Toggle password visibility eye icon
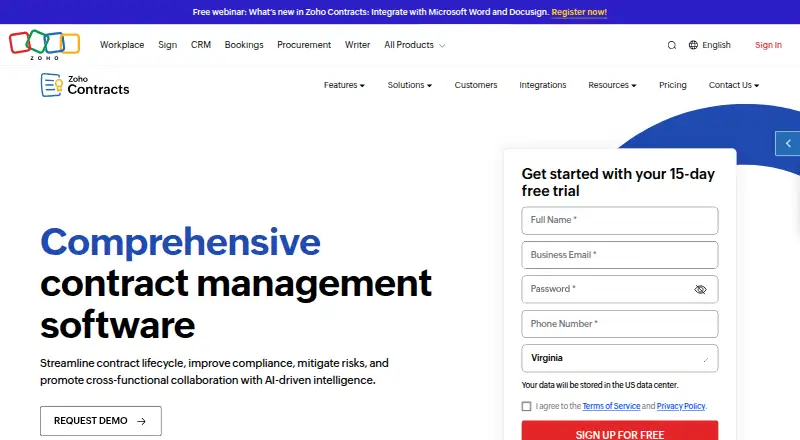 (x=700, y=289)
